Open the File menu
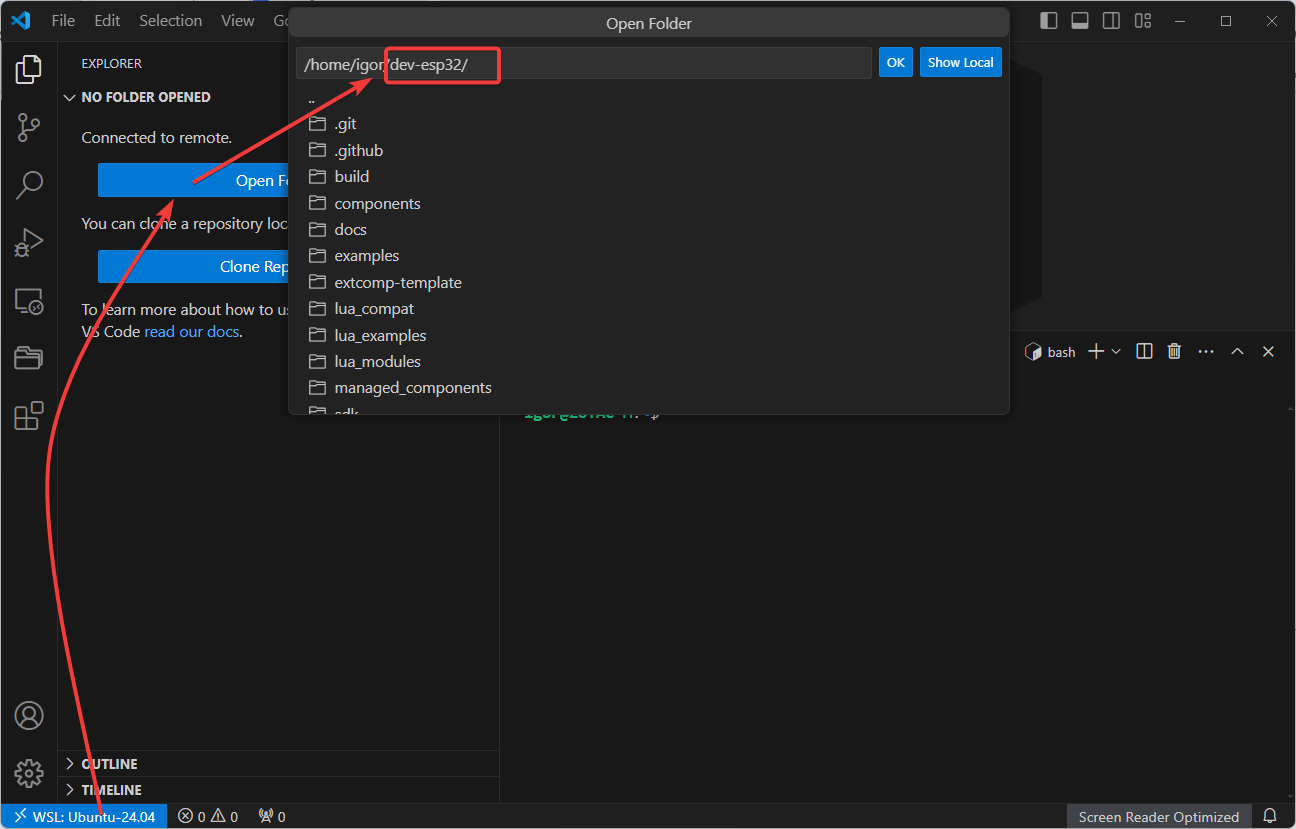This screenshot has width=1296, height=829. pyautogui.click(x=63, y=20)
